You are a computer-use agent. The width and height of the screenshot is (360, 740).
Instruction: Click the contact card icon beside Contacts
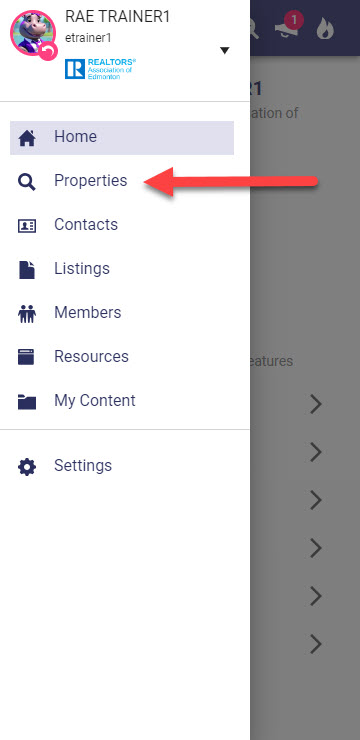point(27,226)
